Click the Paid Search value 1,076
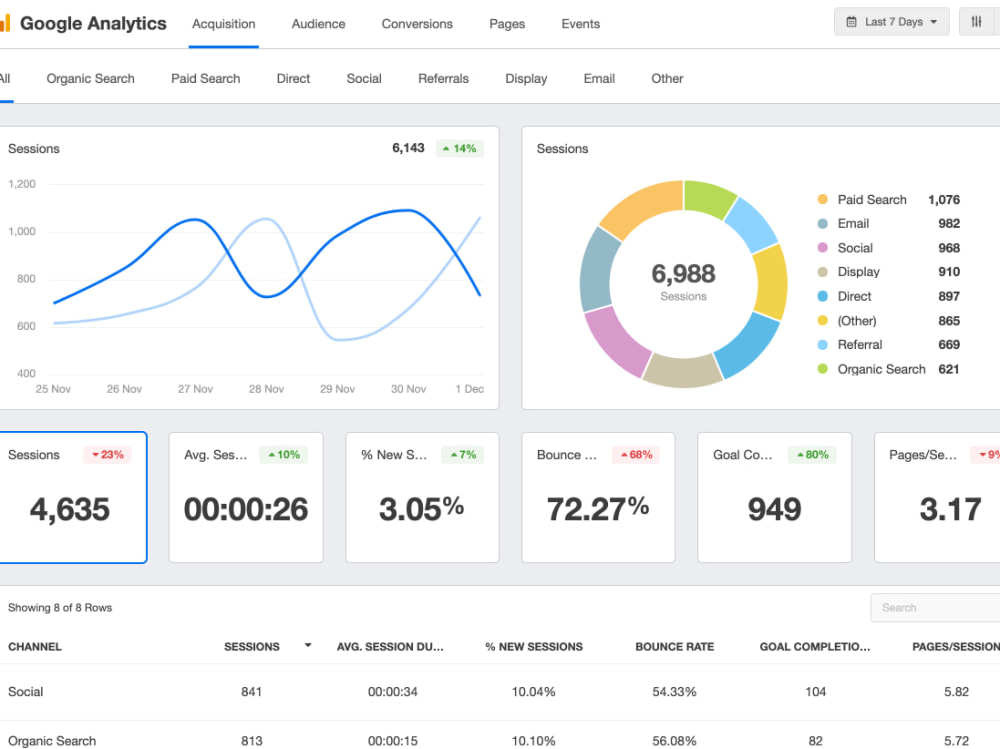 tap(944, 200)
